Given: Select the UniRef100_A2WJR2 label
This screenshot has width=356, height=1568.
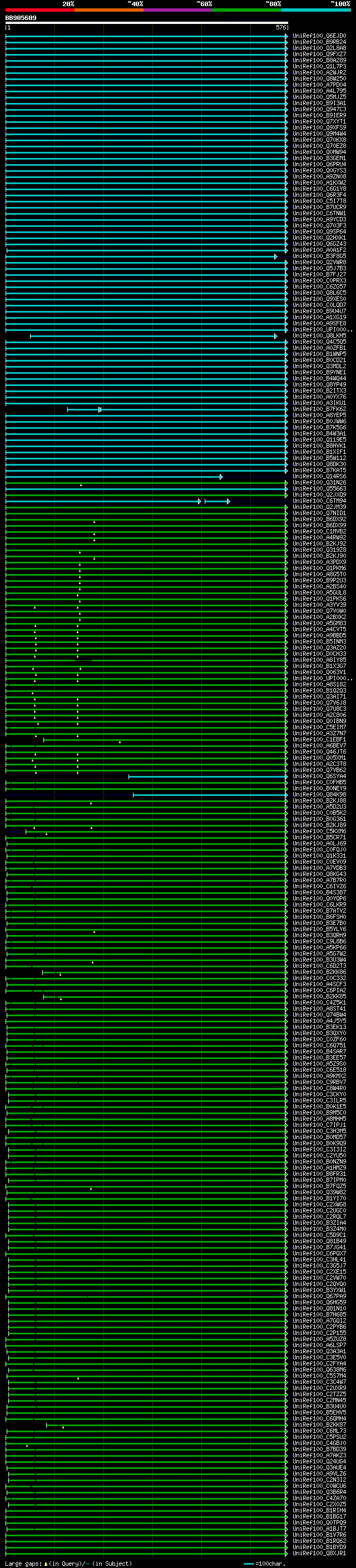Looking at the screenshot, I should coord(319,72).
